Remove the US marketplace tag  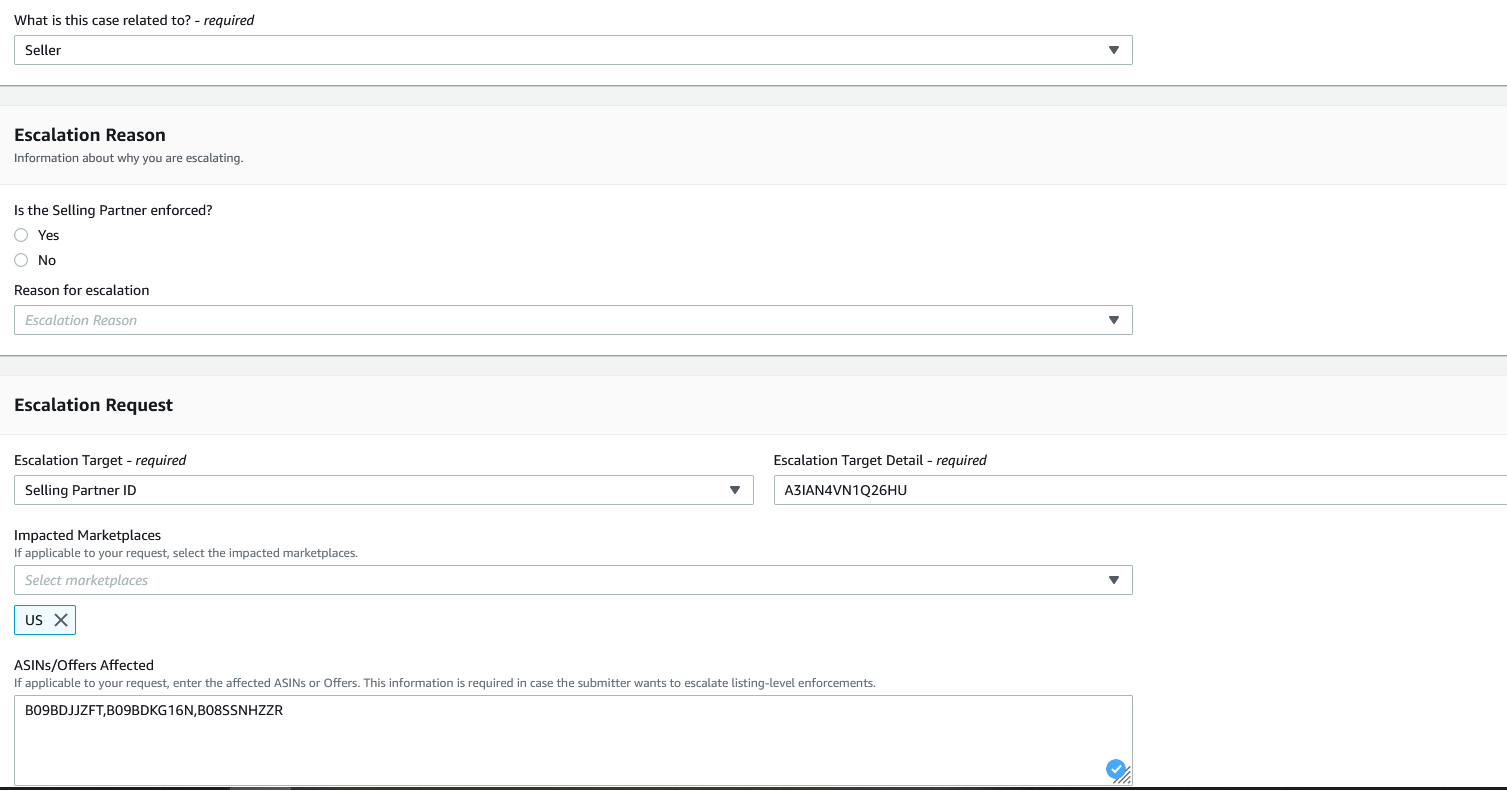pos(61,620)
